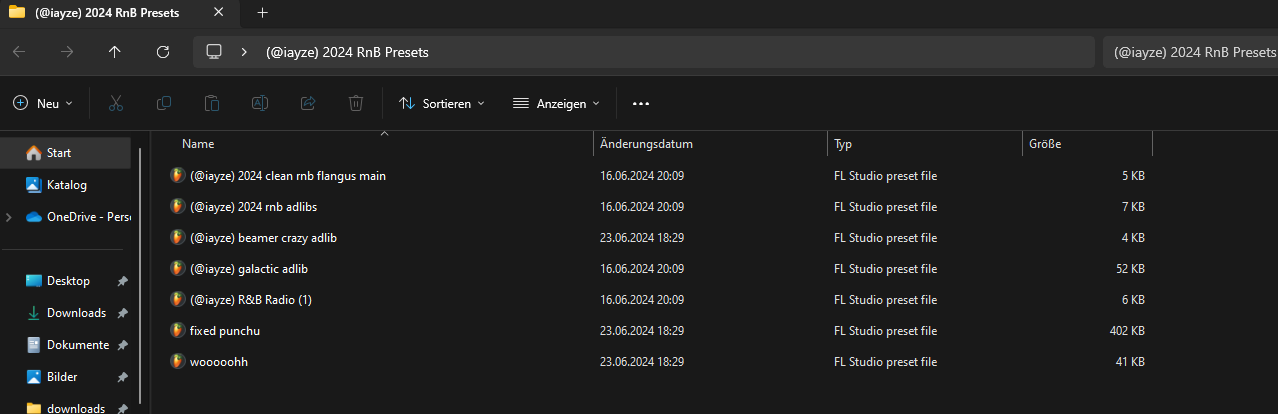Image resolution: width=1278 pixels, height=414 pixels.
Task: Click the Copy icon in the toolbar
Action: (164, 103)
